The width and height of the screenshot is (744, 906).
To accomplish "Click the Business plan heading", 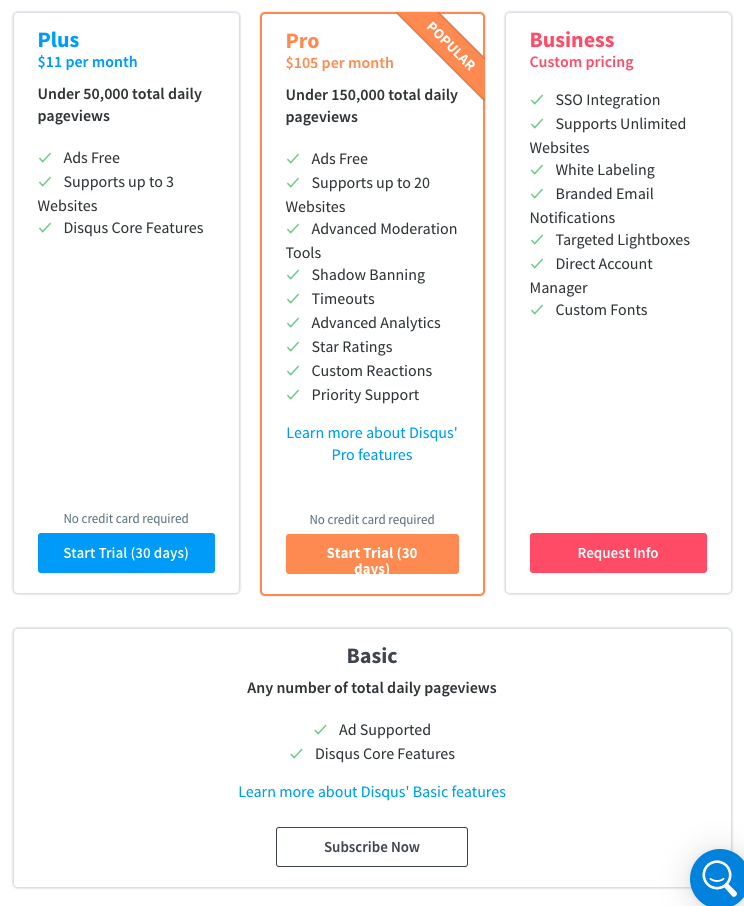I will [x=572, y=40].
